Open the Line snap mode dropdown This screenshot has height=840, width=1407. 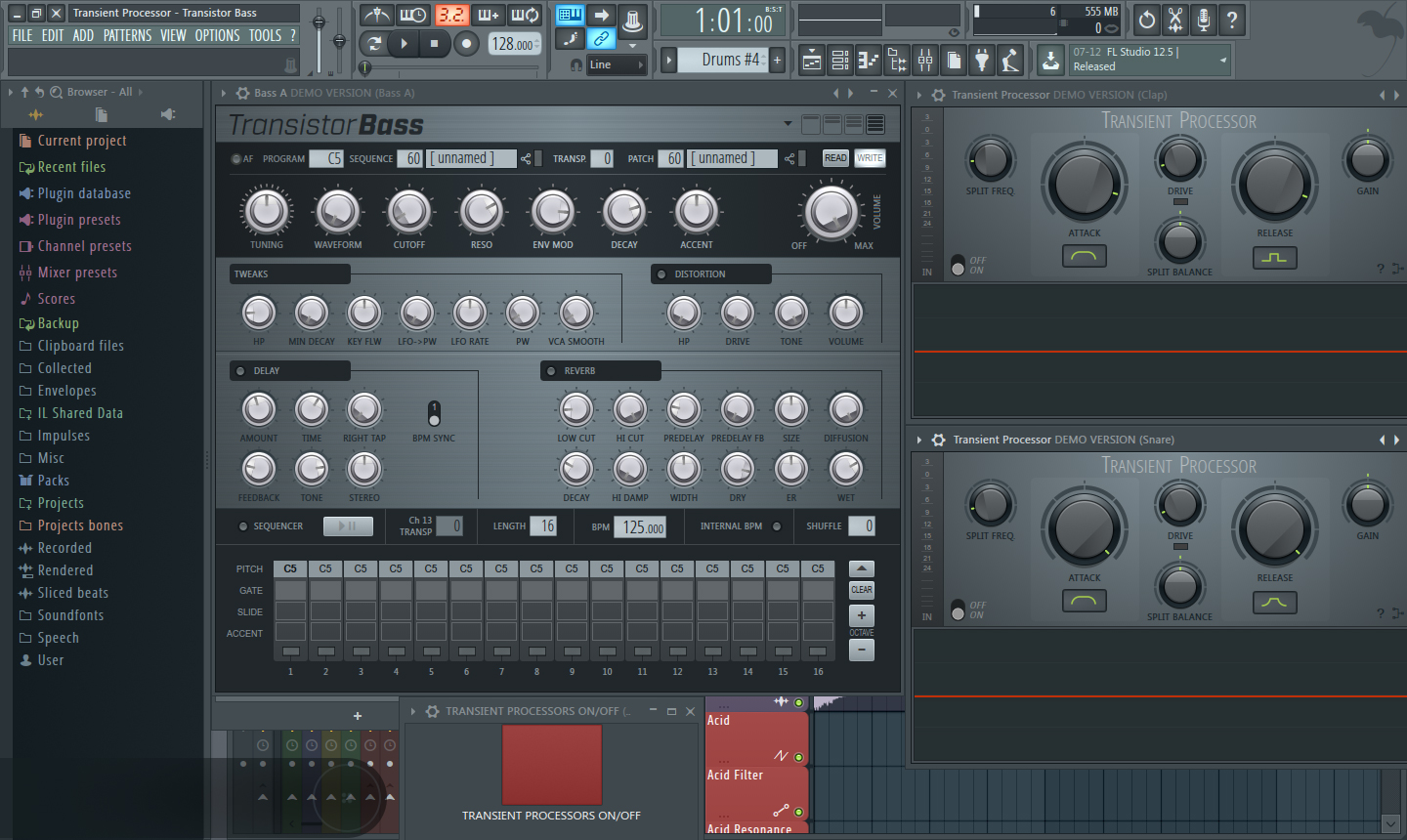[617, 64]
